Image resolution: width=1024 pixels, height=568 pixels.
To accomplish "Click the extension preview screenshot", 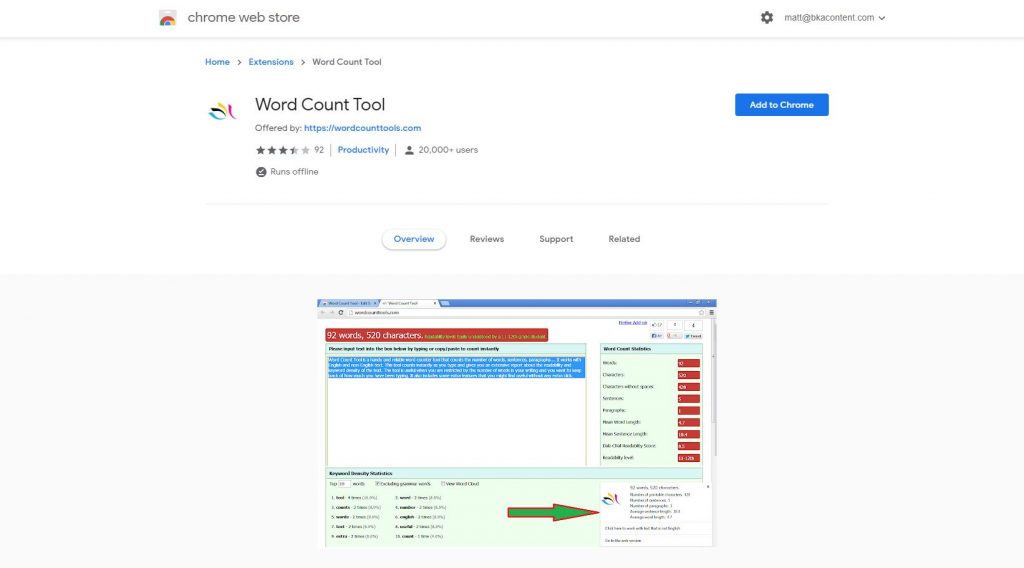I will (517, 423).
